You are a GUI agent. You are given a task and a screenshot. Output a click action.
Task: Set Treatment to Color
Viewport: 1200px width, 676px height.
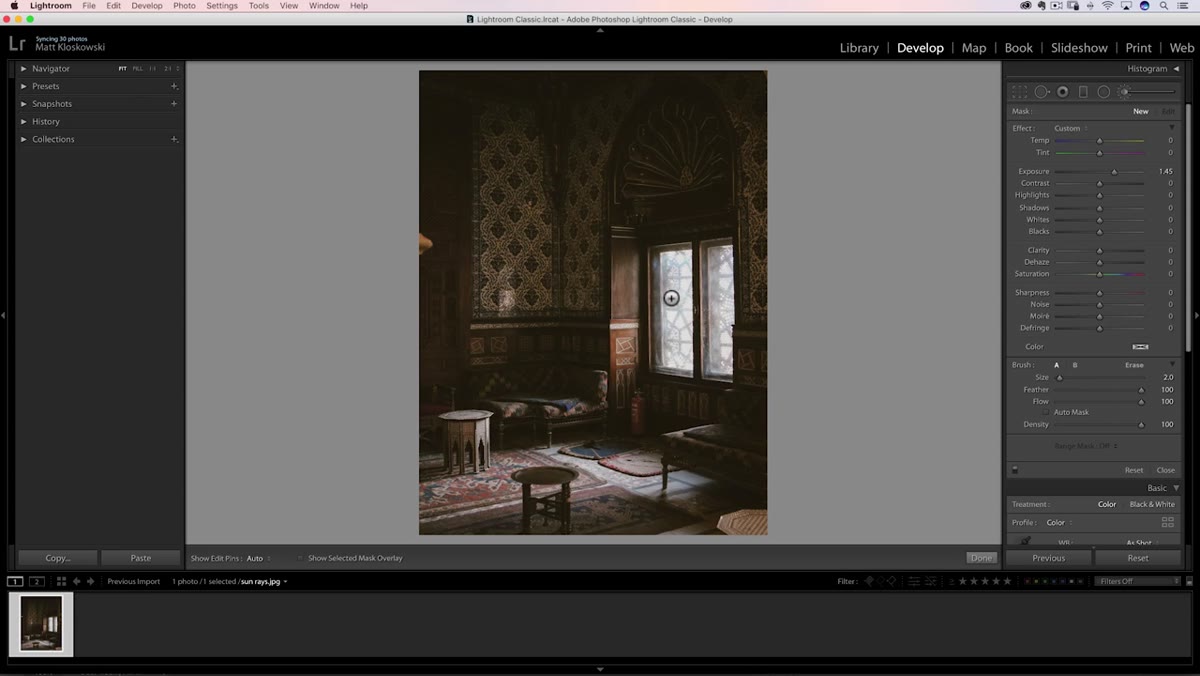[x=1107, y=504]
